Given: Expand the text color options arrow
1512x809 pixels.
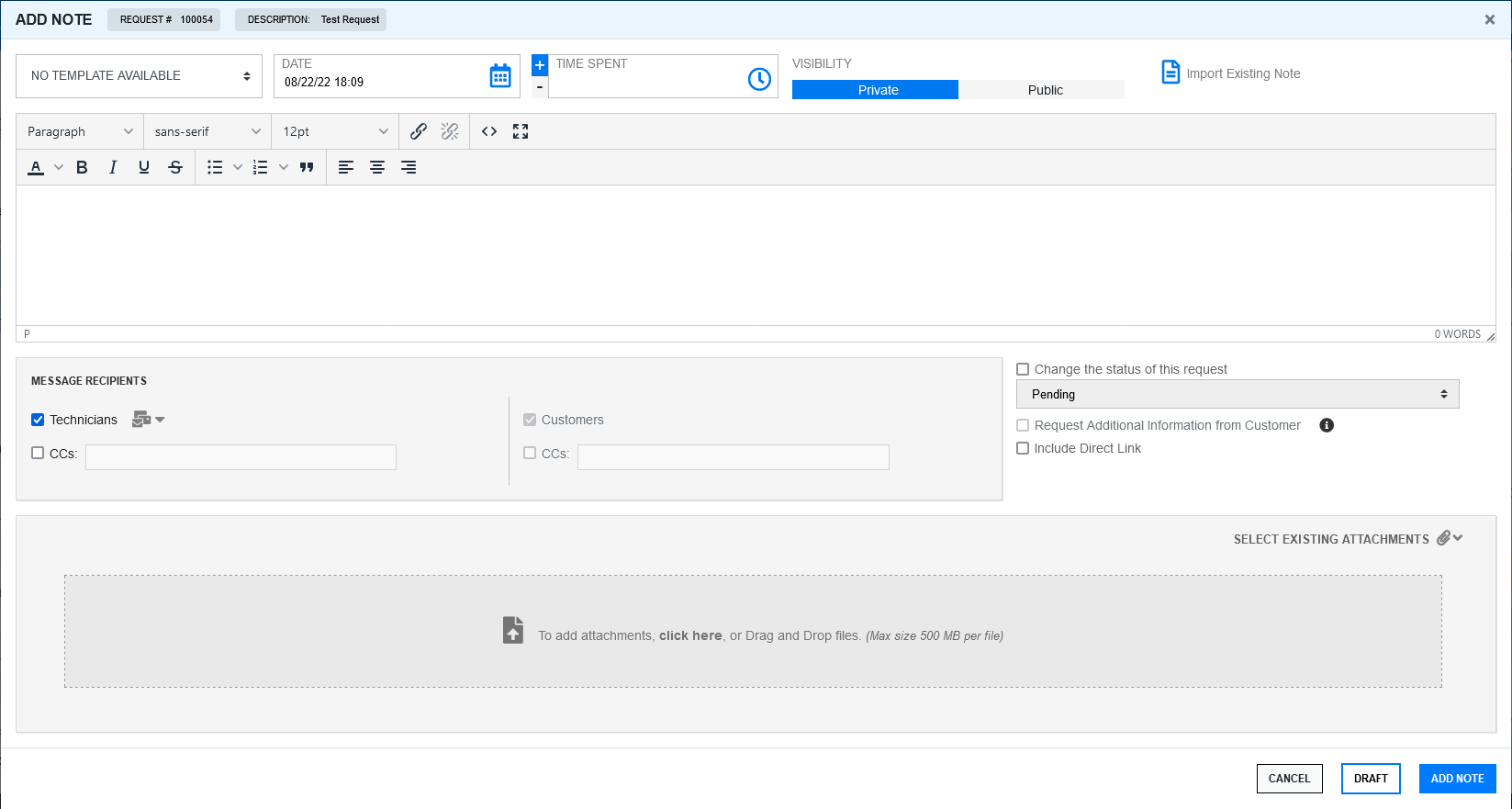Looking at the screenshot, I should [59, 167].
